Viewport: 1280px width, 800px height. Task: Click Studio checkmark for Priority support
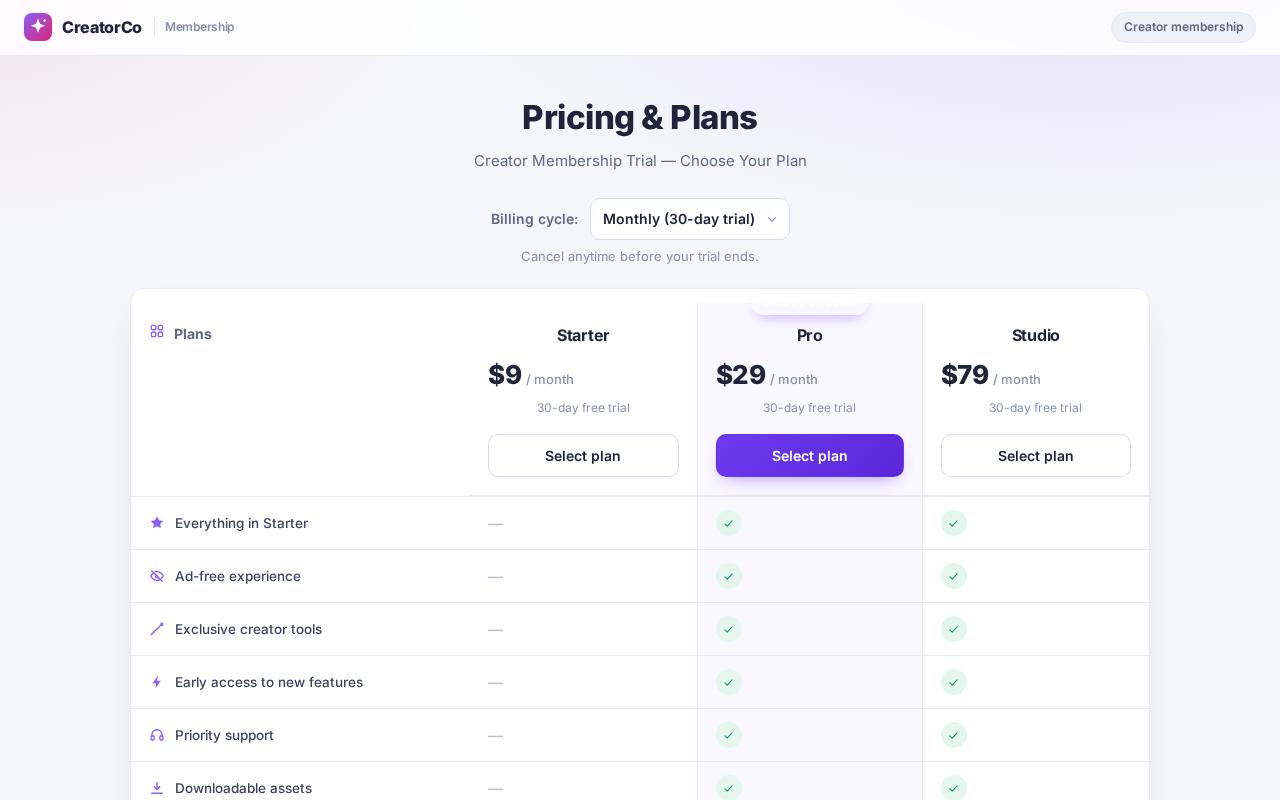click(954, 735)
